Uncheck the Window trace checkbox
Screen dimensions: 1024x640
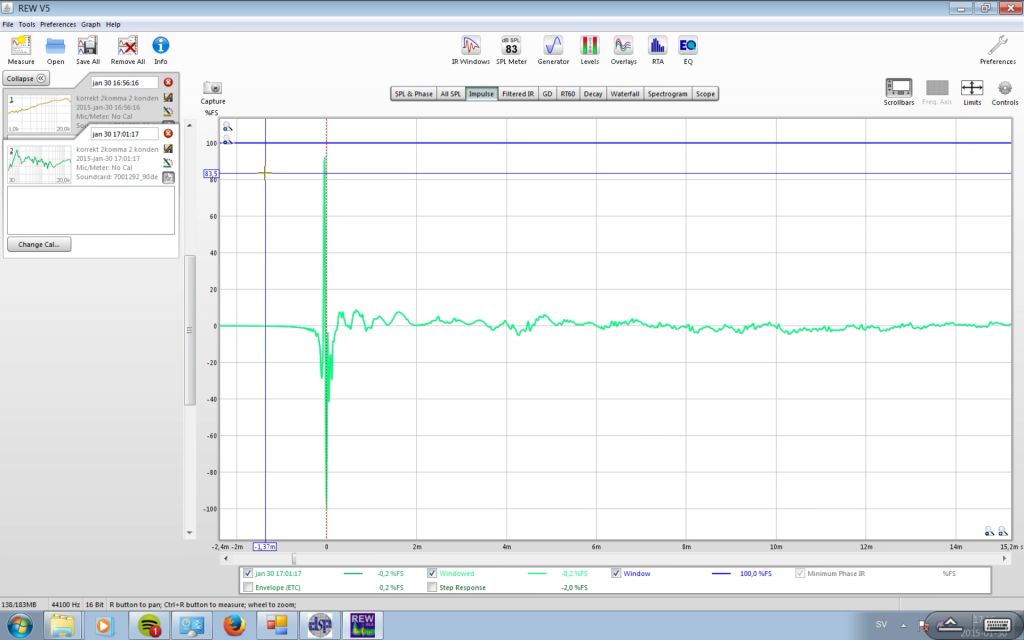click(616, 573)
